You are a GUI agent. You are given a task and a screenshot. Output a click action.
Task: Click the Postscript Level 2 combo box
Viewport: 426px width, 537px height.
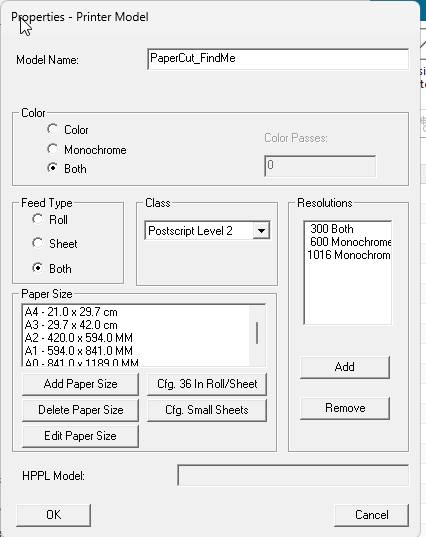207,230
